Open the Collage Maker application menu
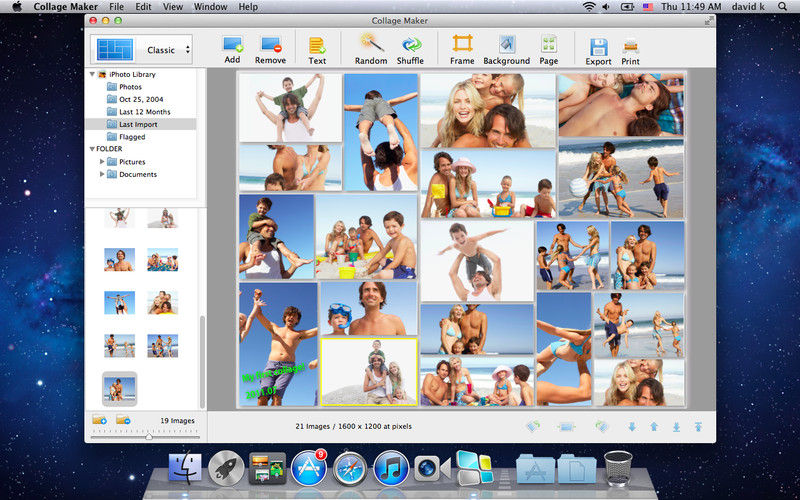Screen dimensions: 800x500 (66, 7)
